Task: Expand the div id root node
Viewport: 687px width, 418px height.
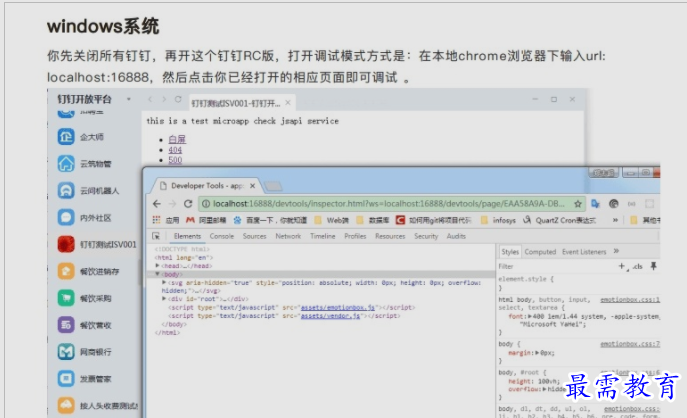Action: 164,299
